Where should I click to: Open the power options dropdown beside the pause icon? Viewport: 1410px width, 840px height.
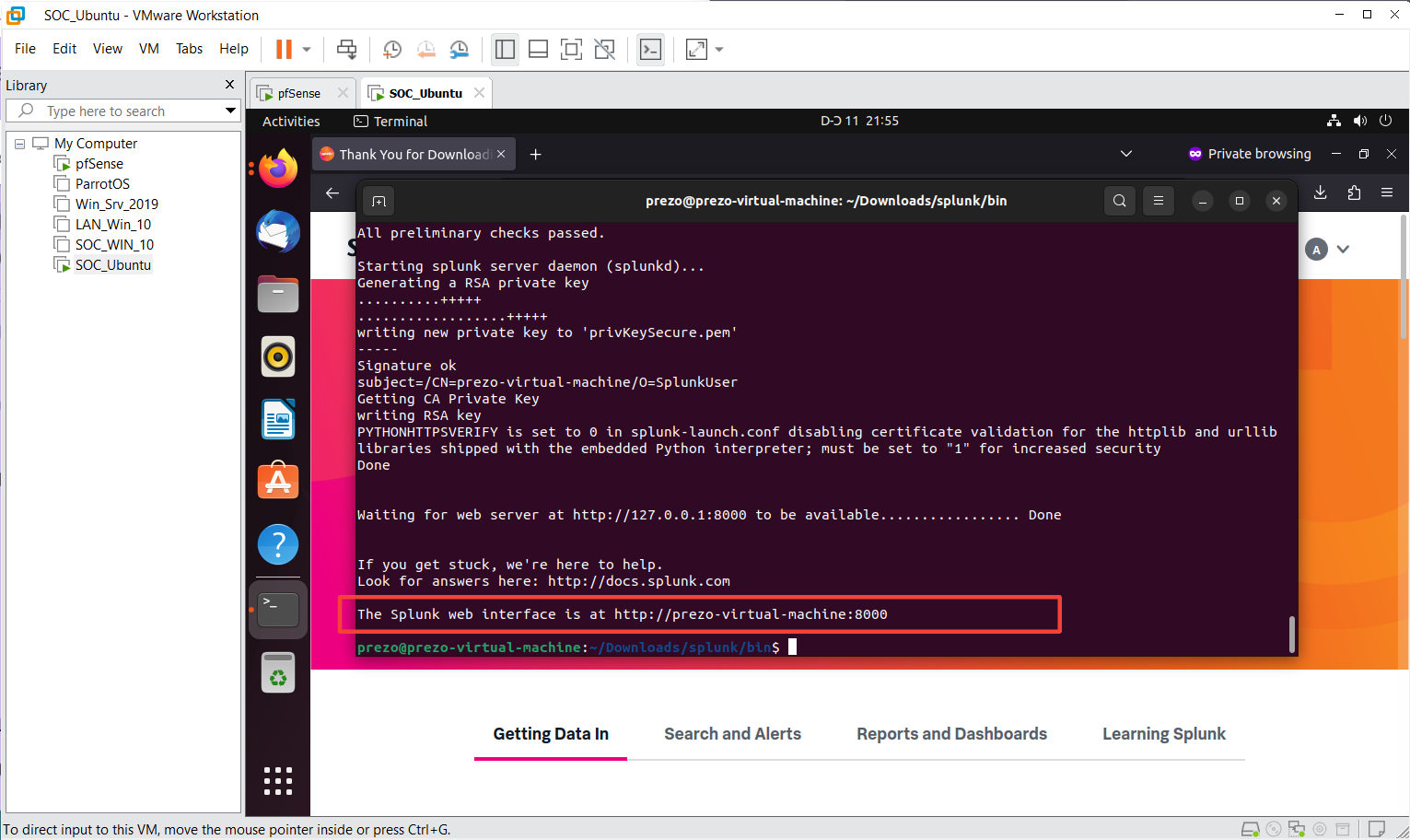pos(307,50)
